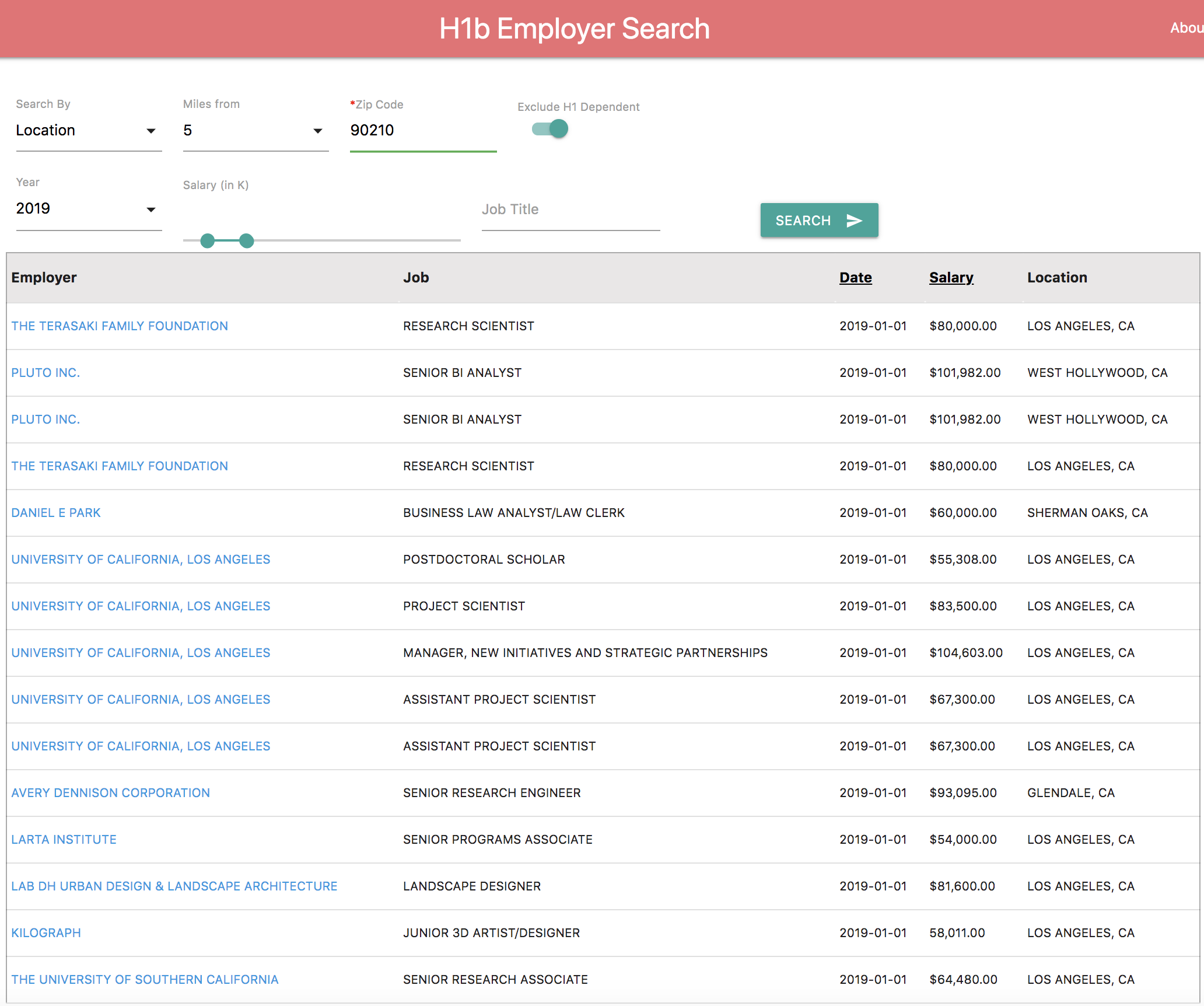Sort results by the Salary column
The image size is (1204, 1006).
pyautogui.click(x=951, y=277)
